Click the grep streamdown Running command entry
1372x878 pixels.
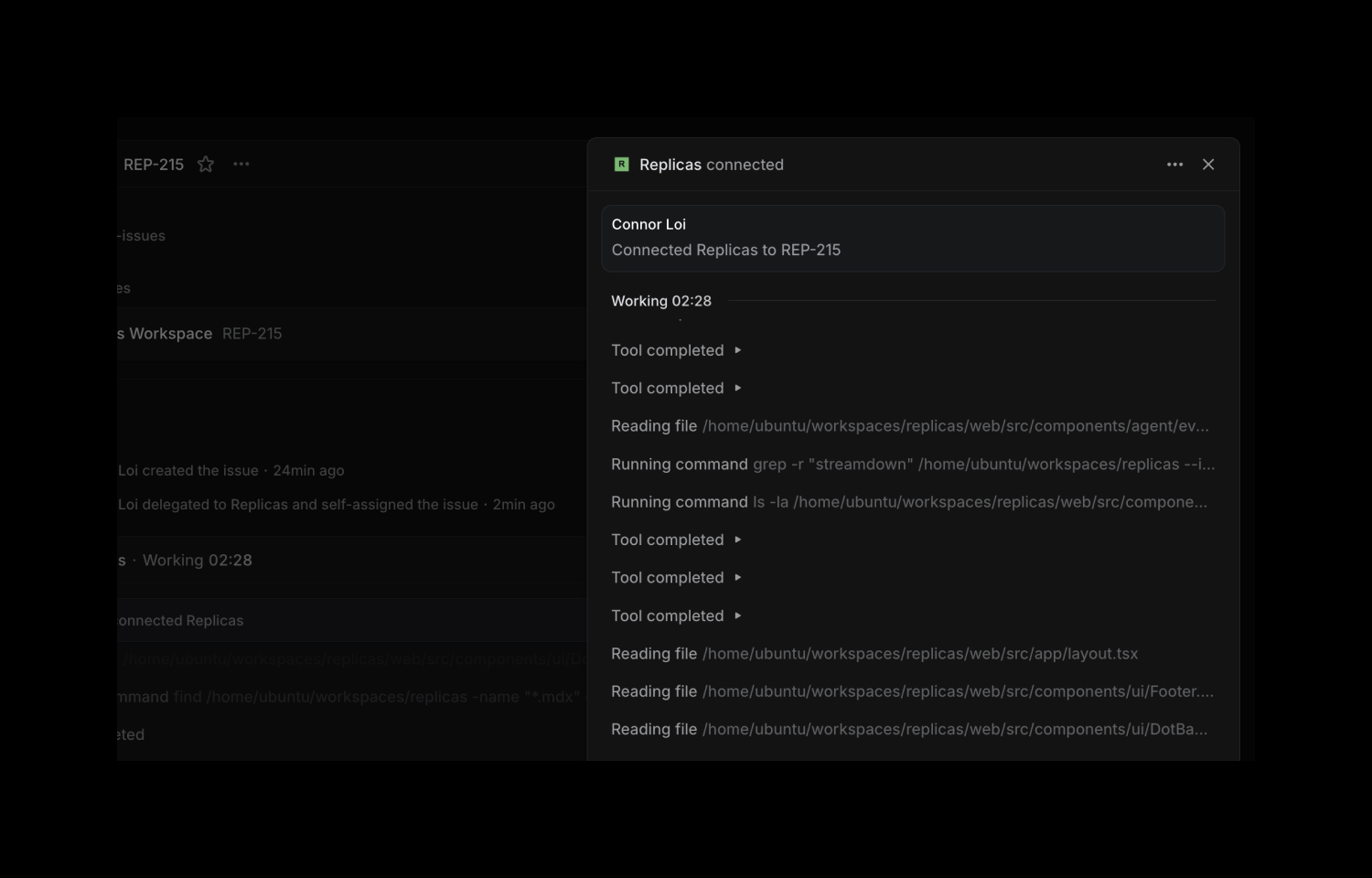912,464
